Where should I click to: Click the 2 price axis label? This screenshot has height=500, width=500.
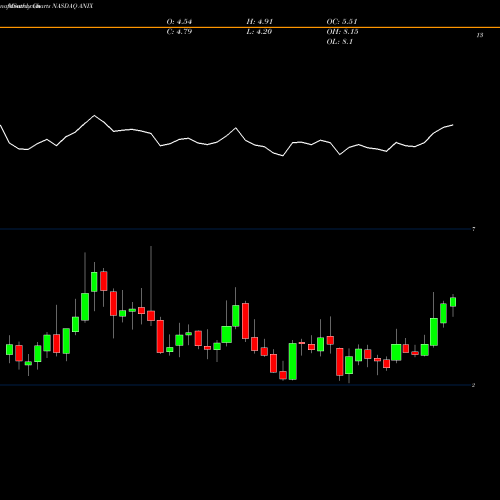[x=473, y=385]
